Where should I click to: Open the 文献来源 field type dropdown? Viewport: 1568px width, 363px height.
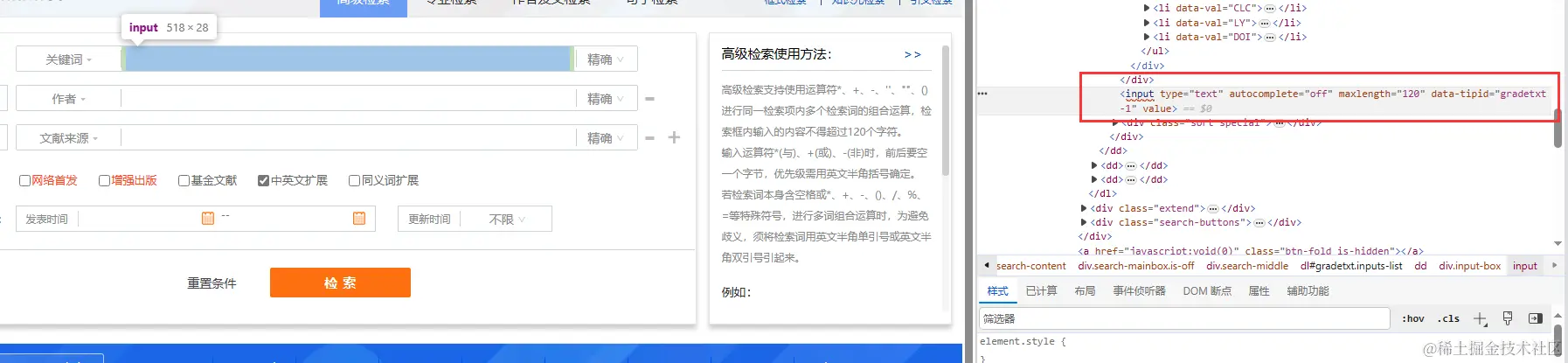[x=68, y=138]
